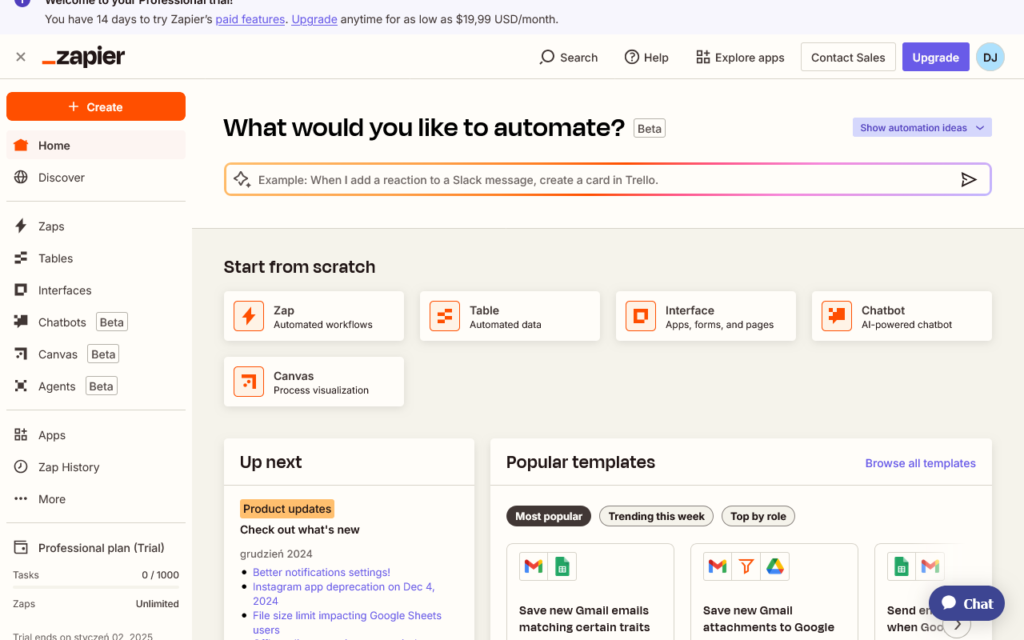Viewport: 1024px width, 640px height.
Task: Open Zaps in the sidebar
Action: pos(96,226)
